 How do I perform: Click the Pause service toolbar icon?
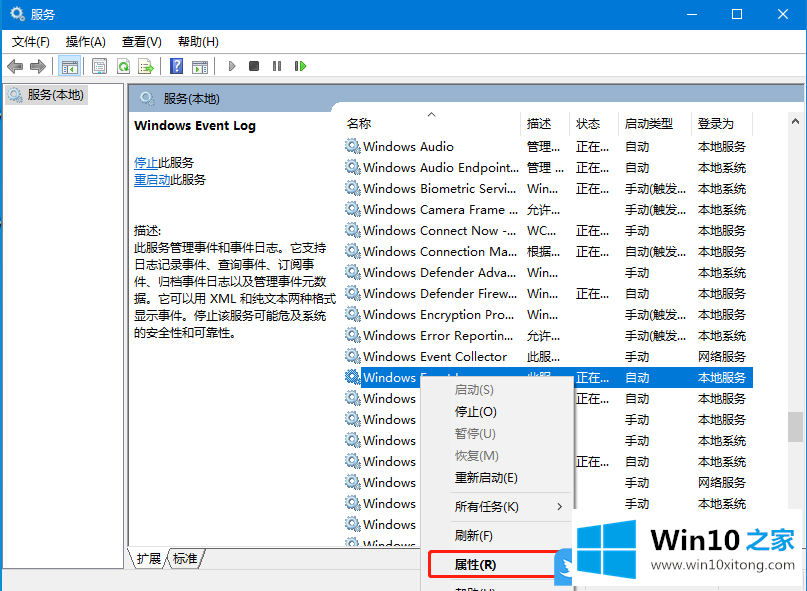(277, 66)
